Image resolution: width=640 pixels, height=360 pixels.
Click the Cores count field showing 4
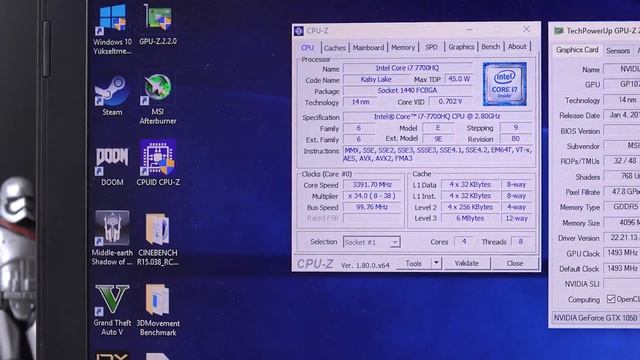(464, 242)
